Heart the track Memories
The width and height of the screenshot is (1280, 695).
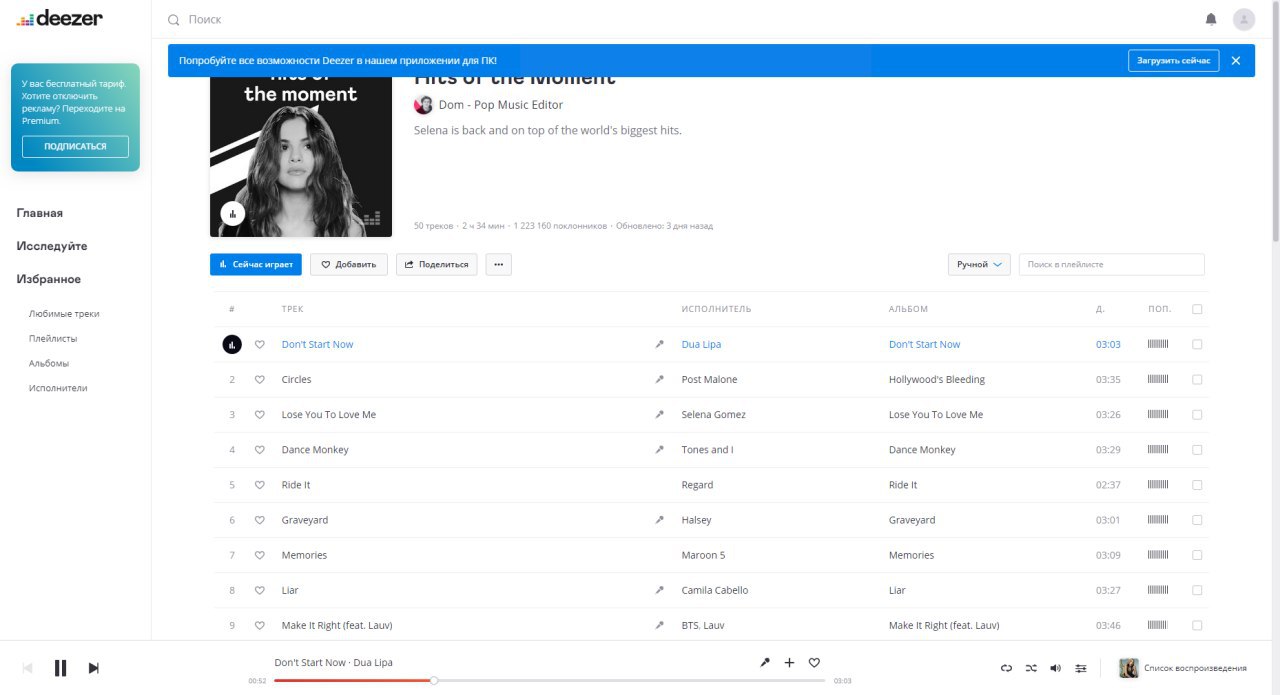[260, 555]
